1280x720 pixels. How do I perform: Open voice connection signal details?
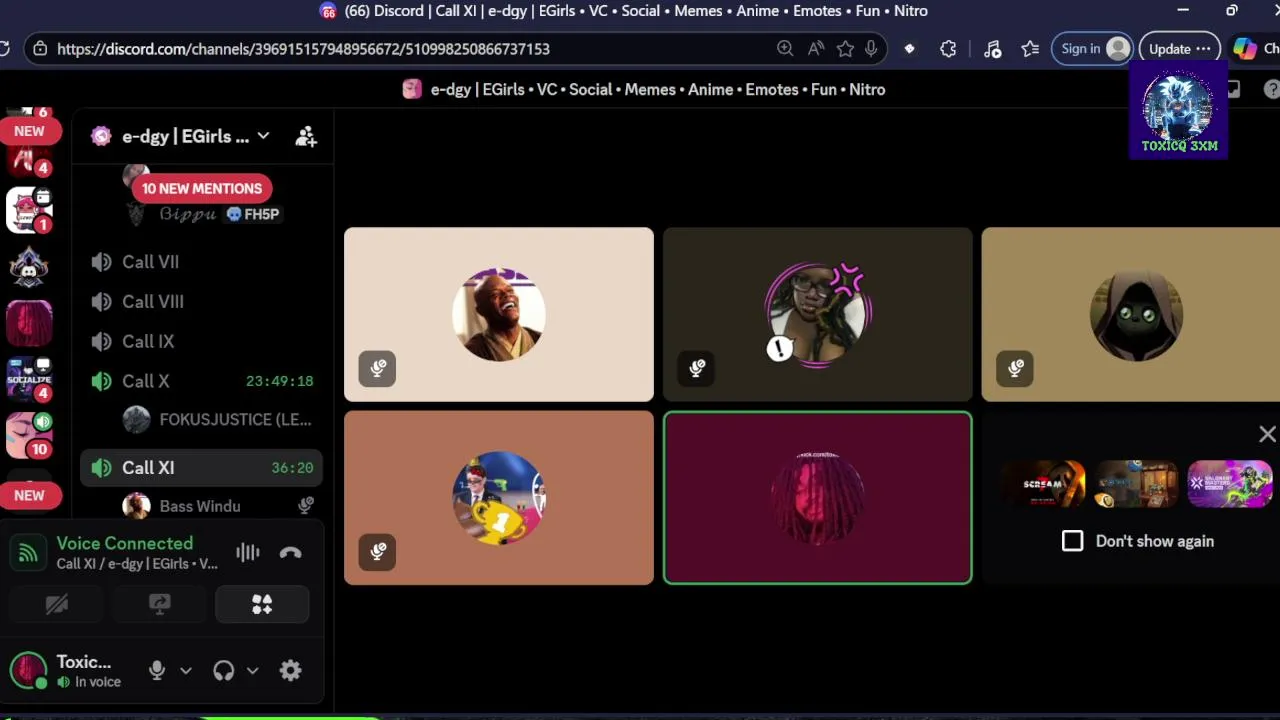29,552
